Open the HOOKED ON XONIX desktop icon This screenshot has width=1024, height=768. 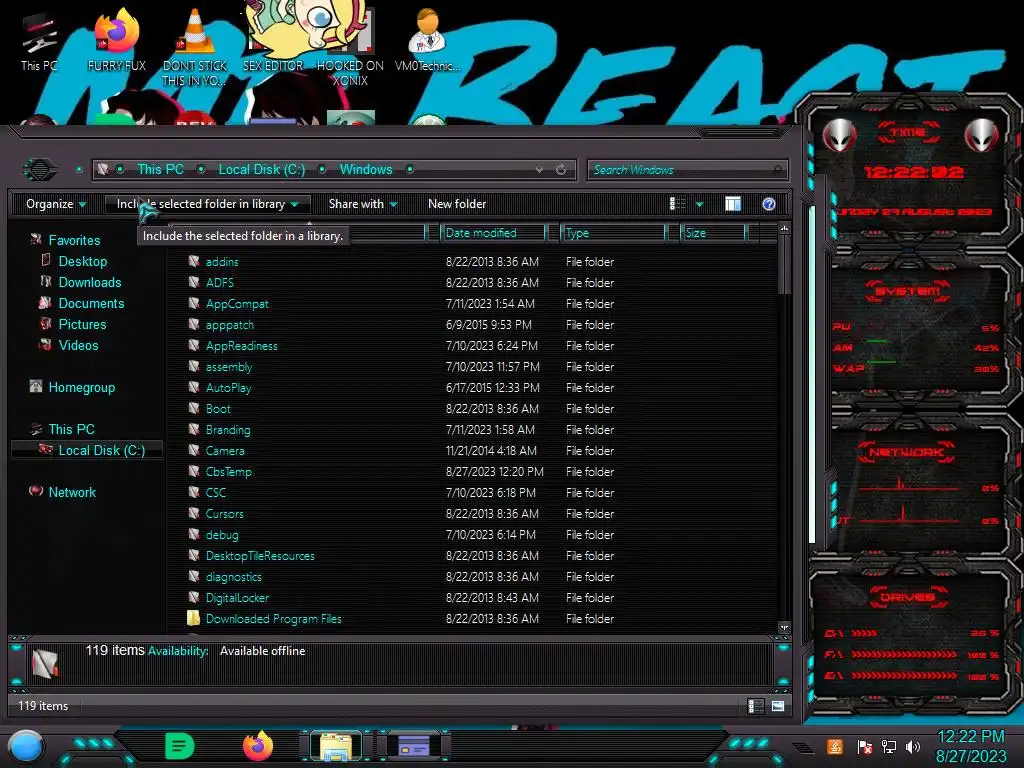click(350, 47)
